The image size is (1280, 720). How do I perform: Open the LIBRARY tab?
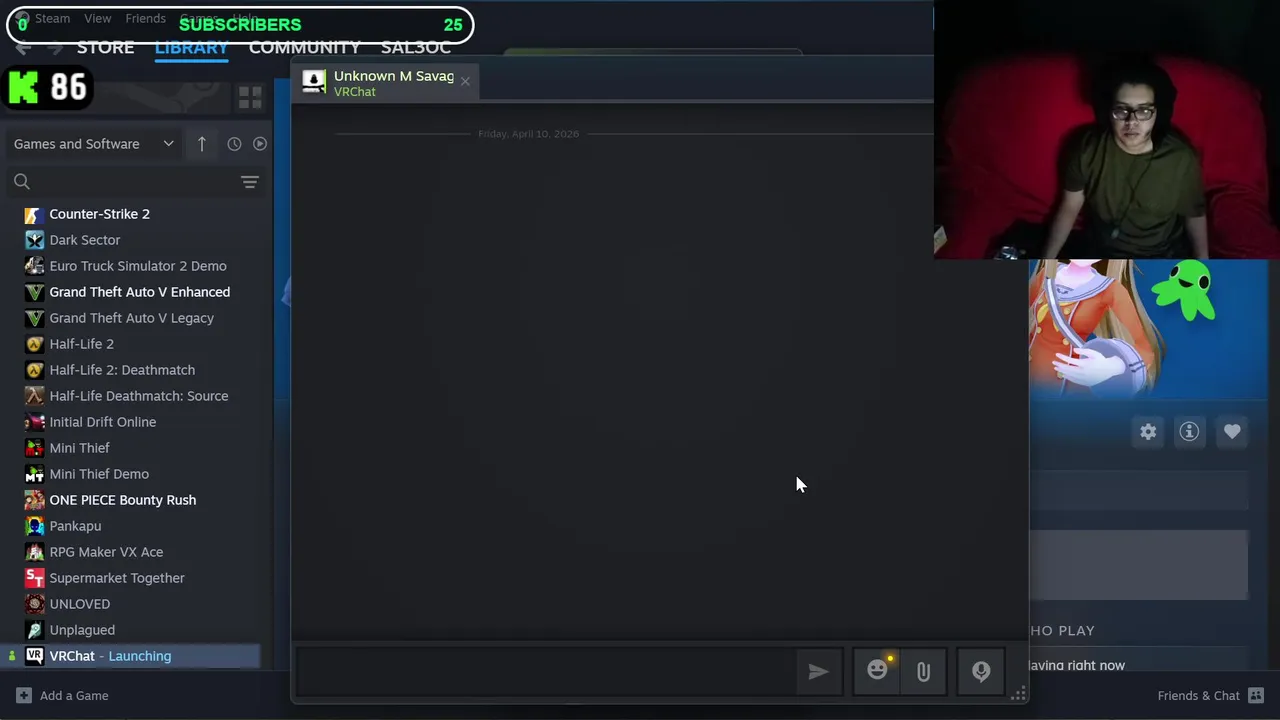click(x=192, y=48)
